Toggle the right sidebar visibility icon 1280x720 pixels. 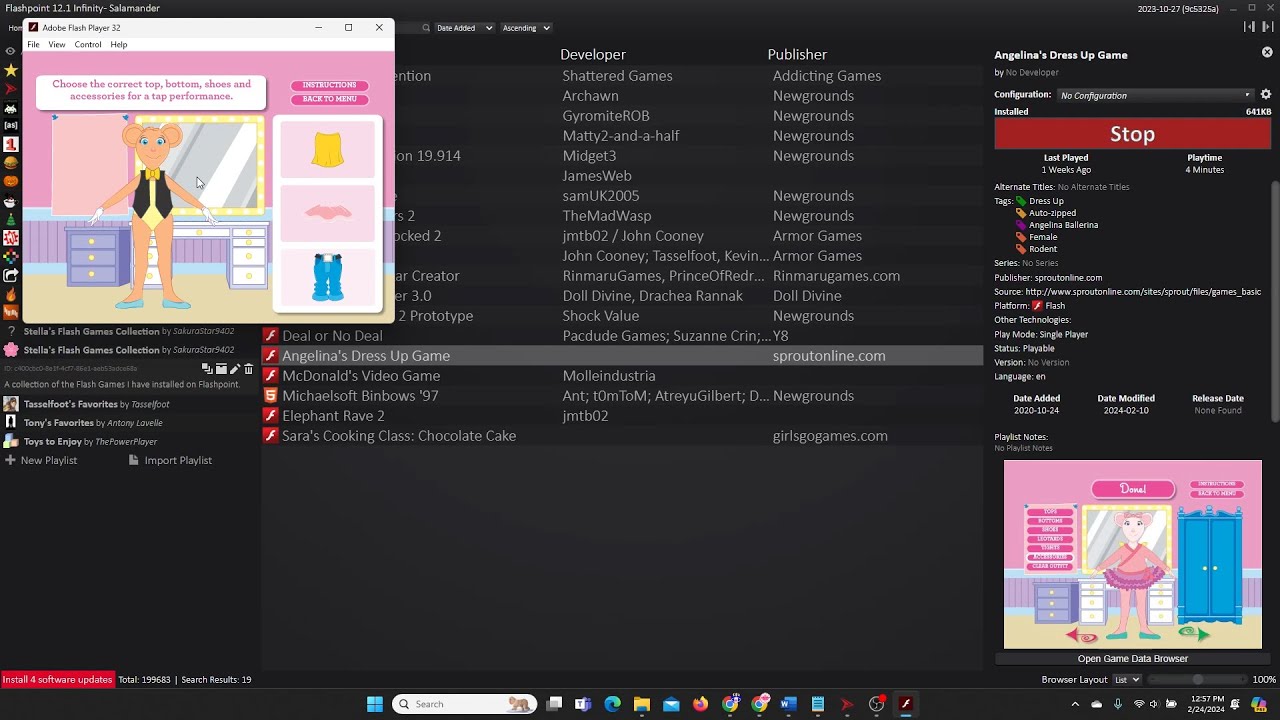[1267, 27]
